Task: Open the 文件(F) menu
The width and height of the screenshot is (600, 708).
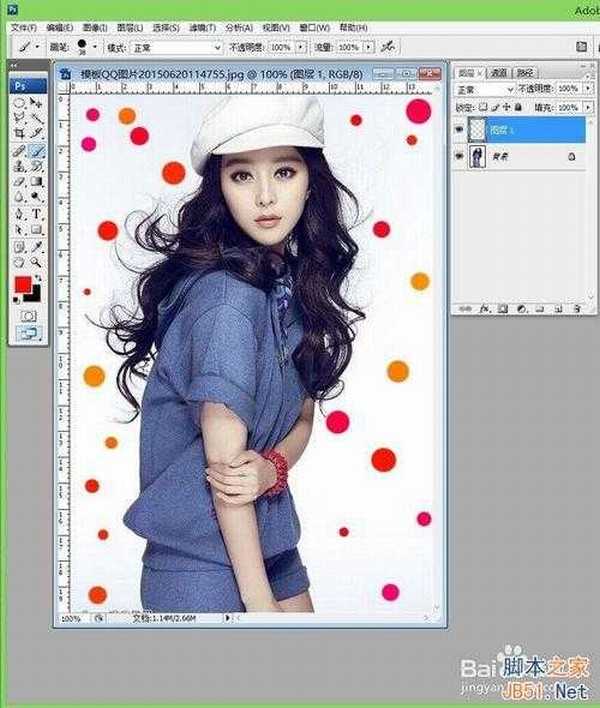Action: pos(23,26)
